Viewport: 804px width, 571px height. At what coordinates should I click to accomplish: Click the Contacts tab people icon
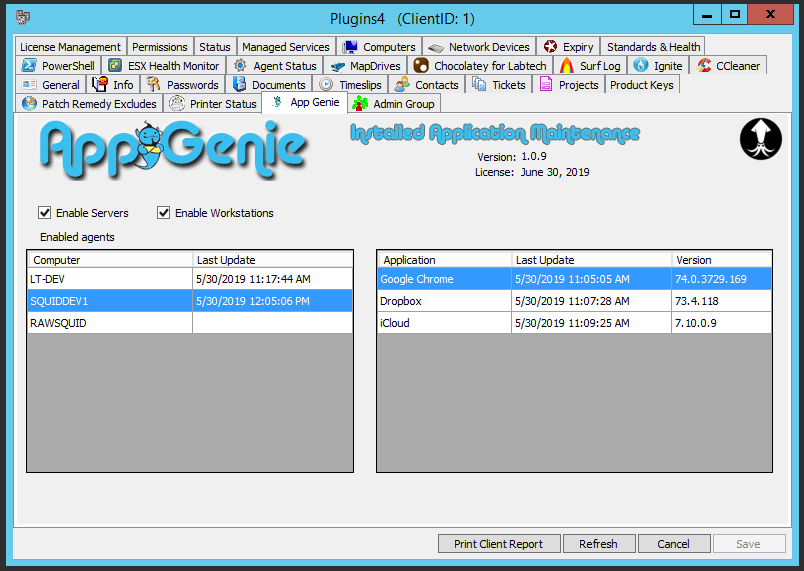click(x=401, y=85)
